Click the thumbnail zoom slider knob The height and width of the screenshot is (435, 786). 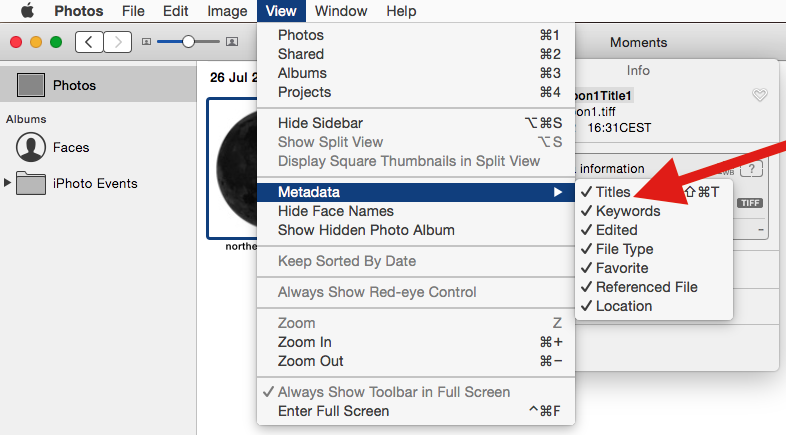click(x=187, y=42)
